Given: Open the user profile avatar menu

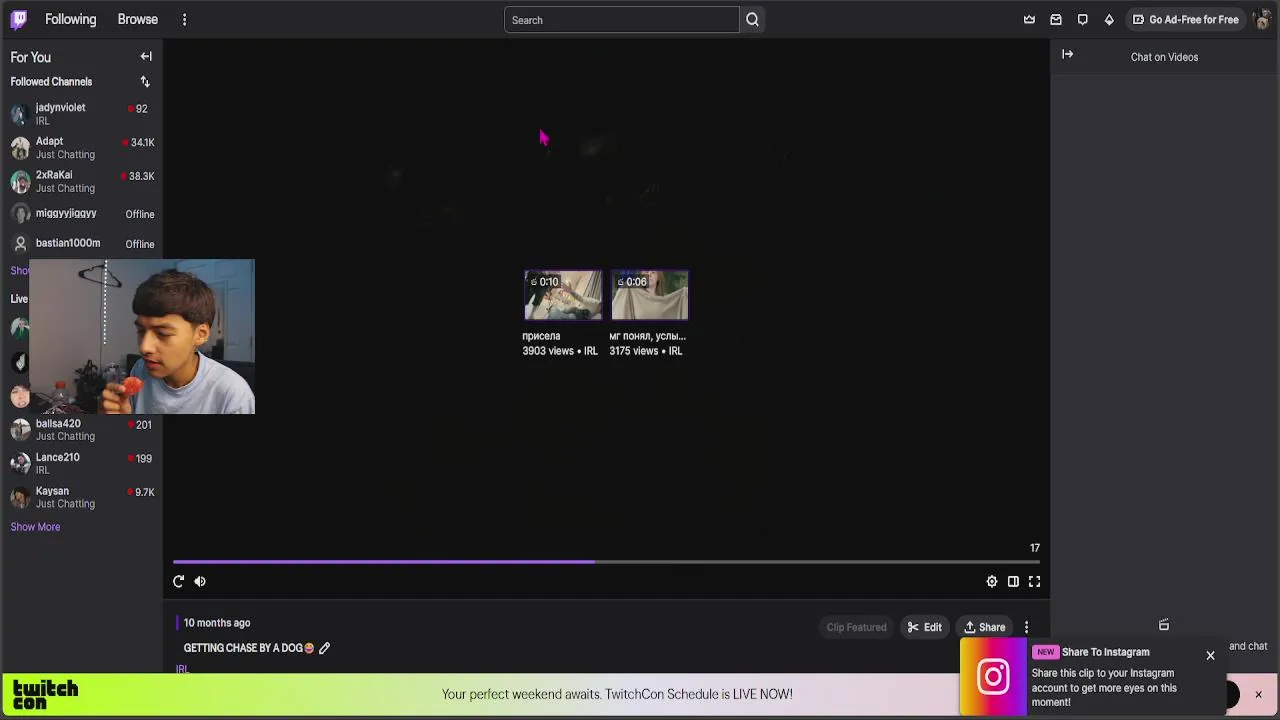Looking at the screenshot, I should (x=1262, y=19).
